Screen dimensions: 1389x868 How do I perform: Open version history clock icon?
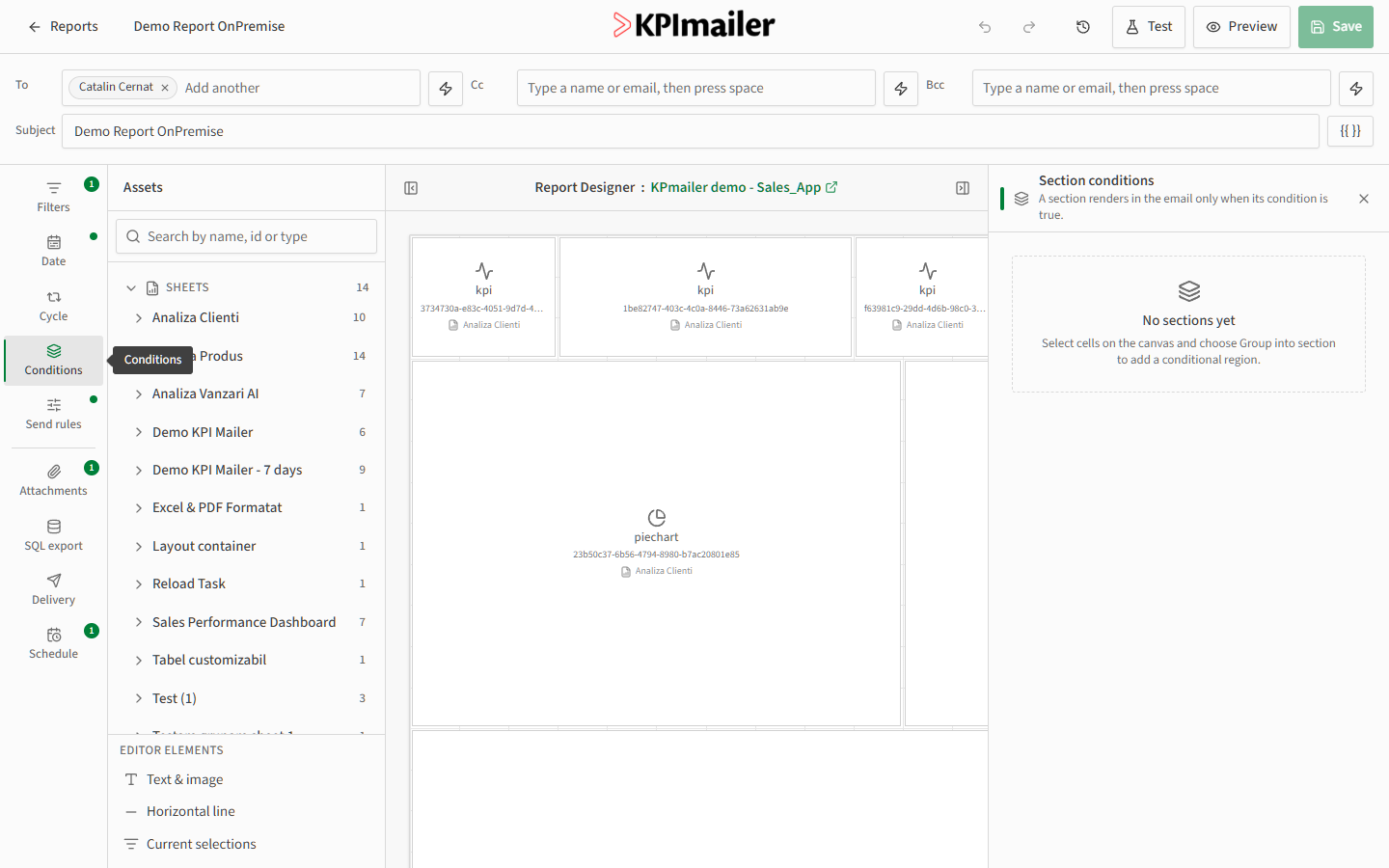click(1083, 27)
